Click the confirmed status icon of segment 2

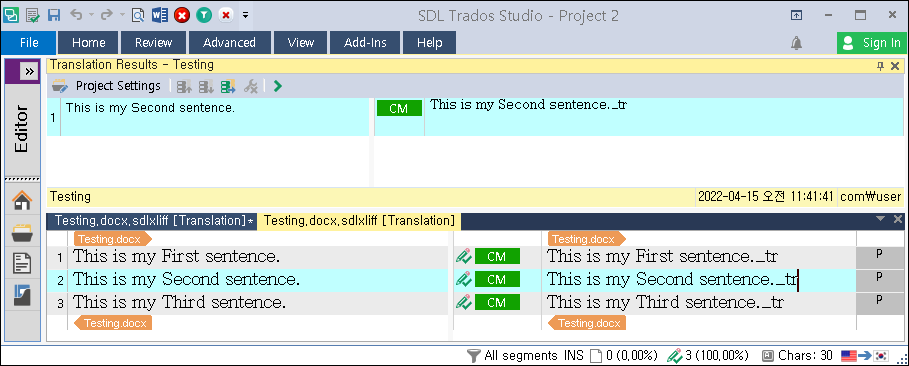click(x=463, y=279)
